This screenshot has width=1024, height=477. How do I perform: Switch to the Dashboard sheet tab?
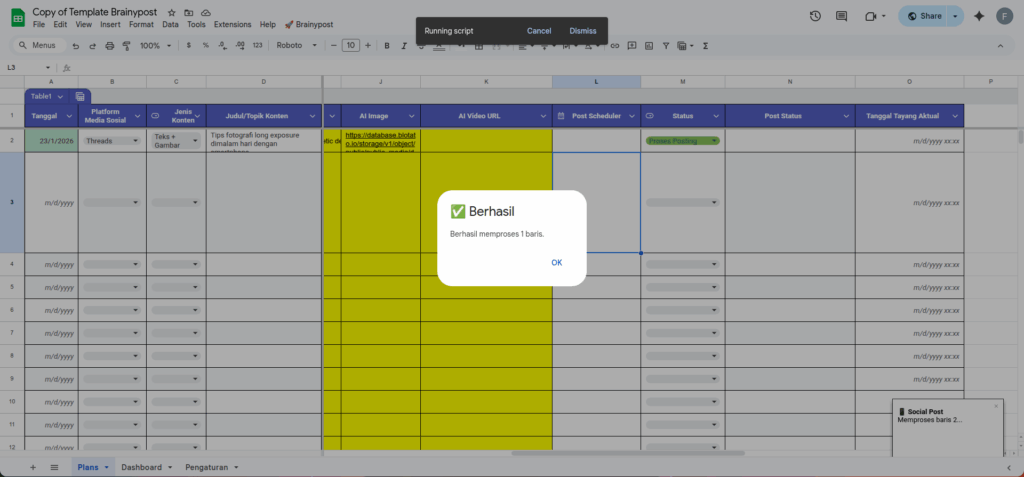[141, 467]
